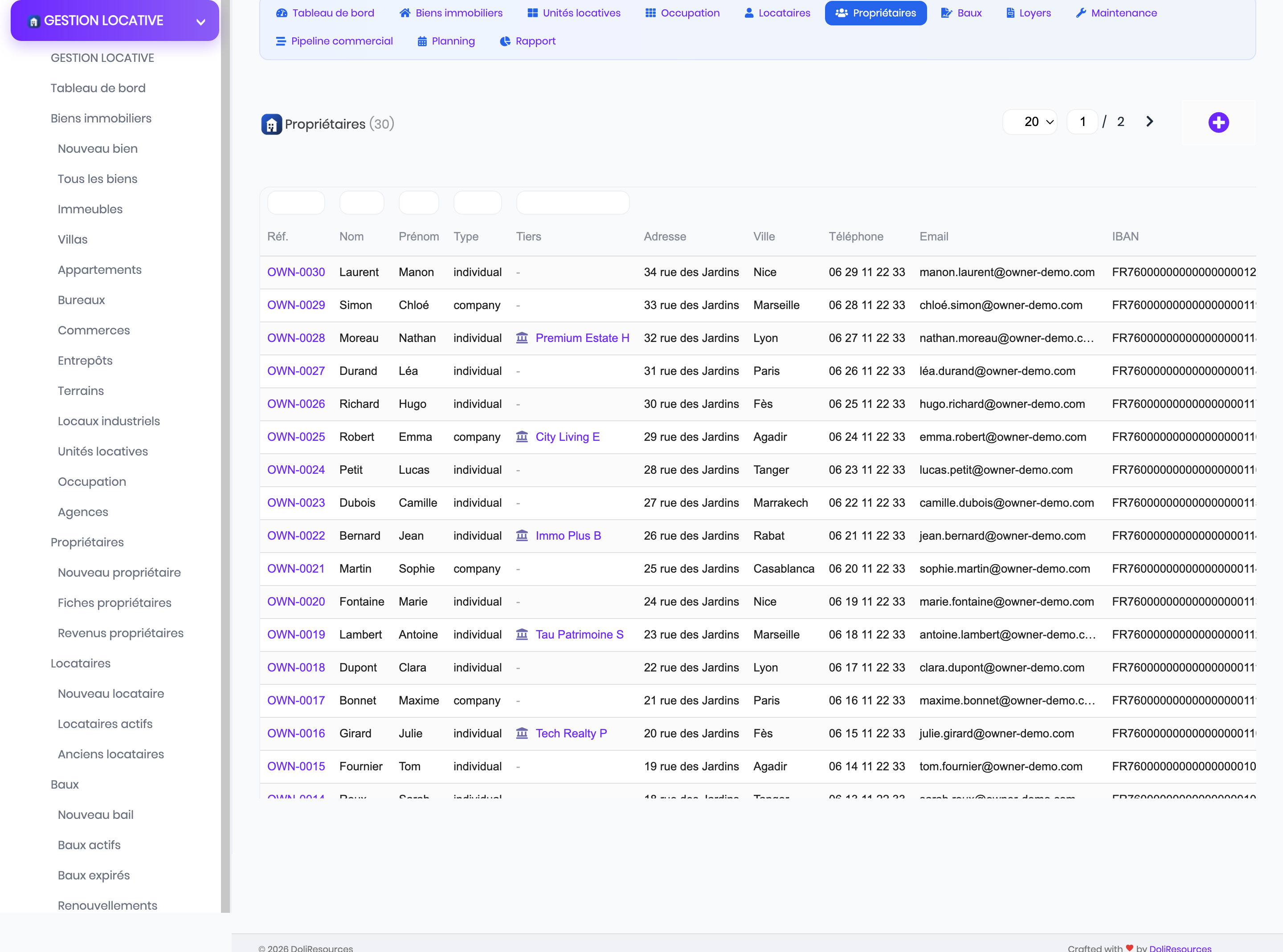1283x952 pixels.
Task: Click the add new owner plus icon
Action: point(1218,122)
